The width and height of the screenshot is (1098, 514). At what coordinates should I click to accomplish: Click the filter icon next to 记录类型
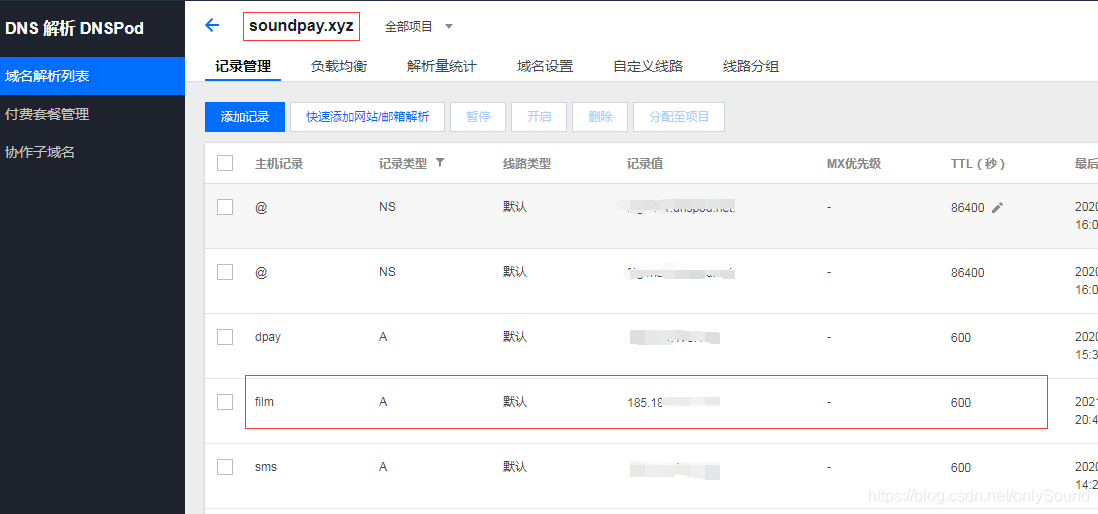pyautogui.click(x=440, y=163)
